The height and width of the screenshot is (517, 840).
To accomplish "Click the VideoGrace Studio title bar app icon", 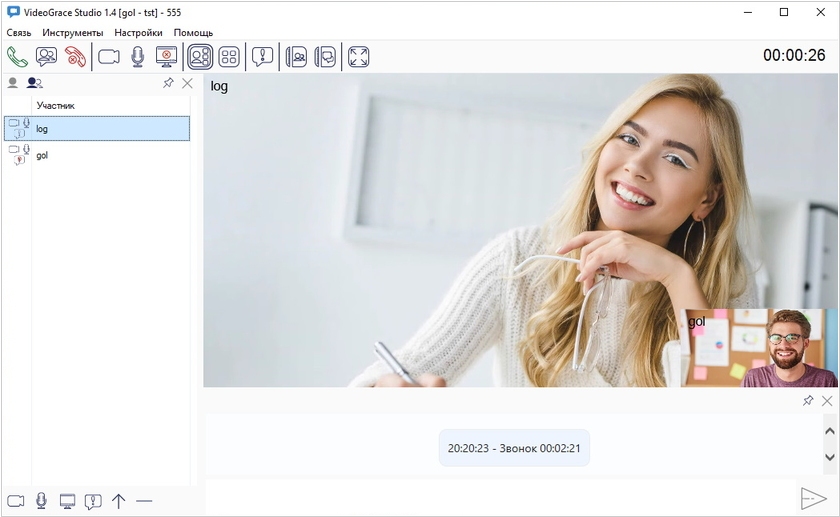I will pyautogui.click(x=13, y=12).
